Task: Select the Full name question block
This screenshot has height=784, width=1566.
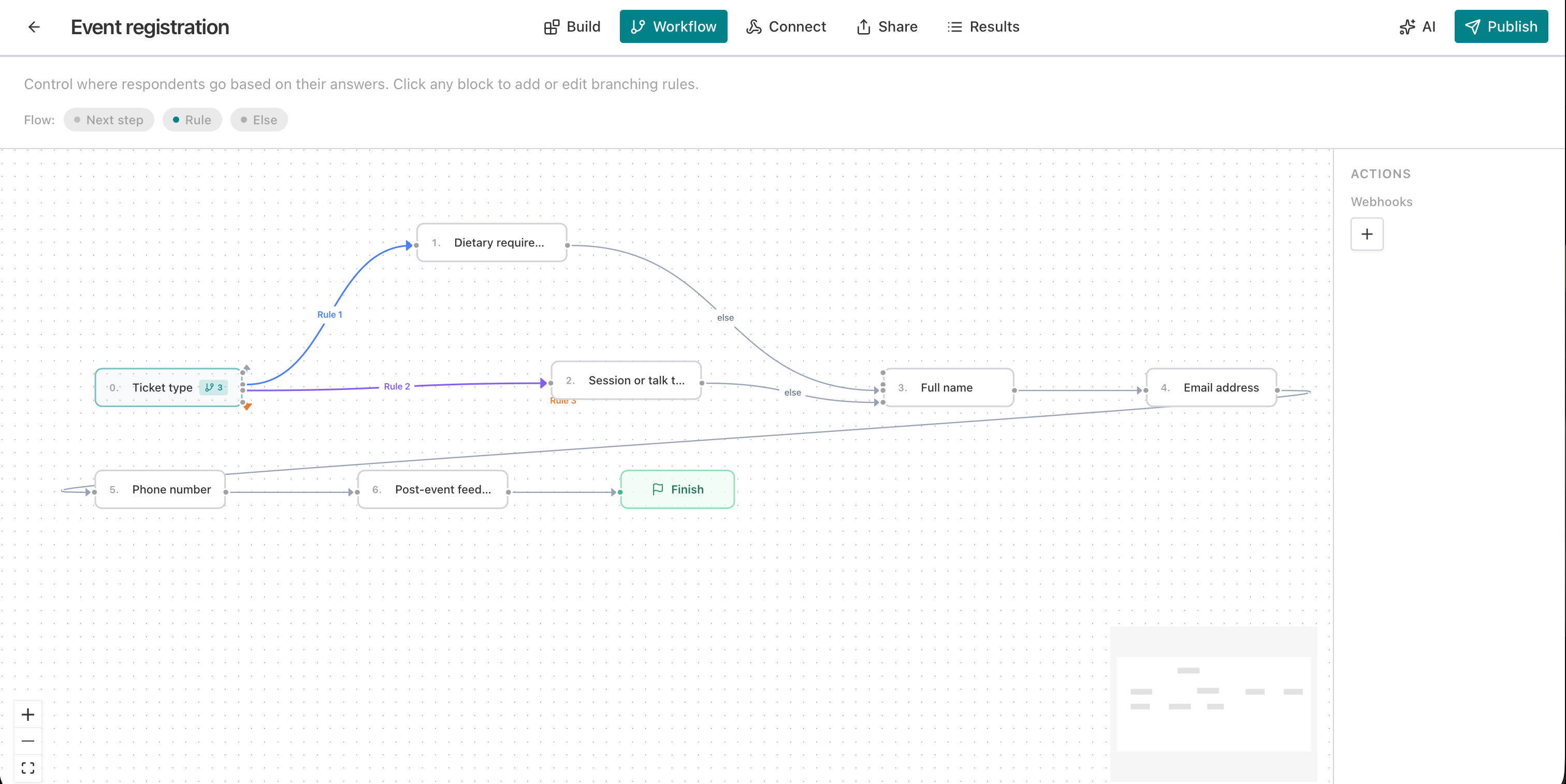Action: (947, 387)
